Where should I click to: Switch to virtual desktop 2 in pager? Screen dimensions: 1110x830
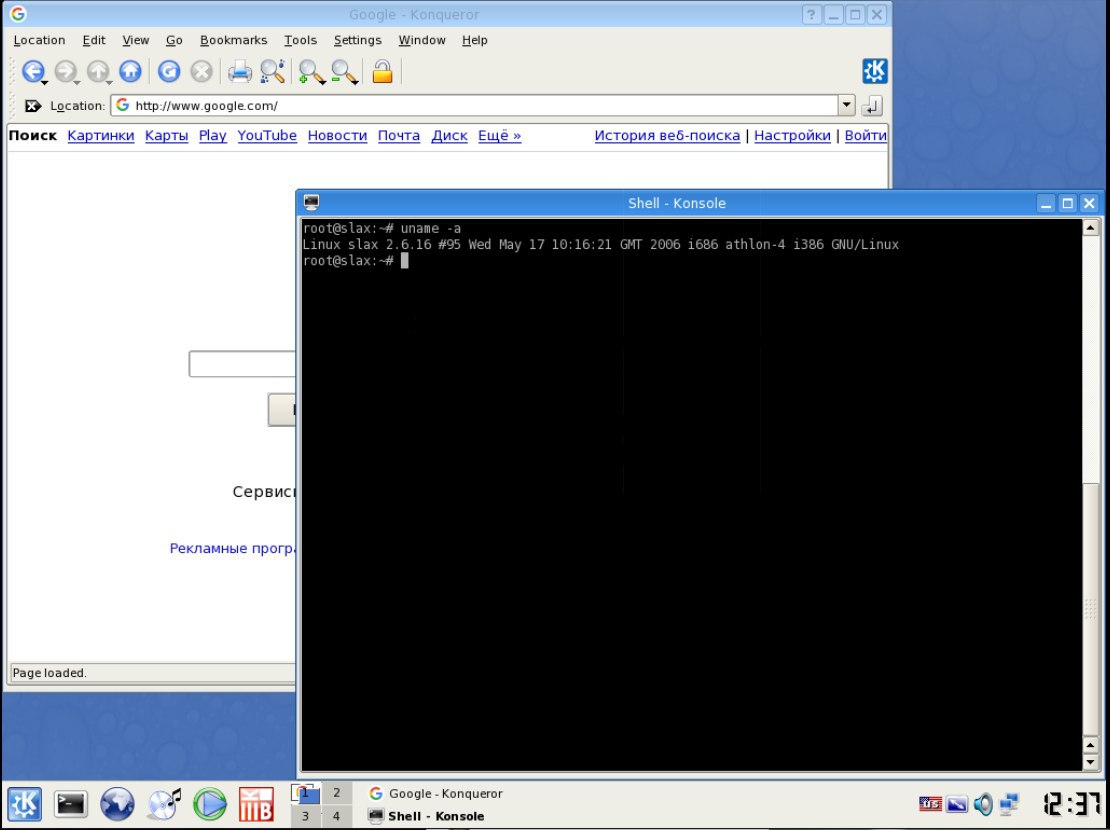pos(337,792)
